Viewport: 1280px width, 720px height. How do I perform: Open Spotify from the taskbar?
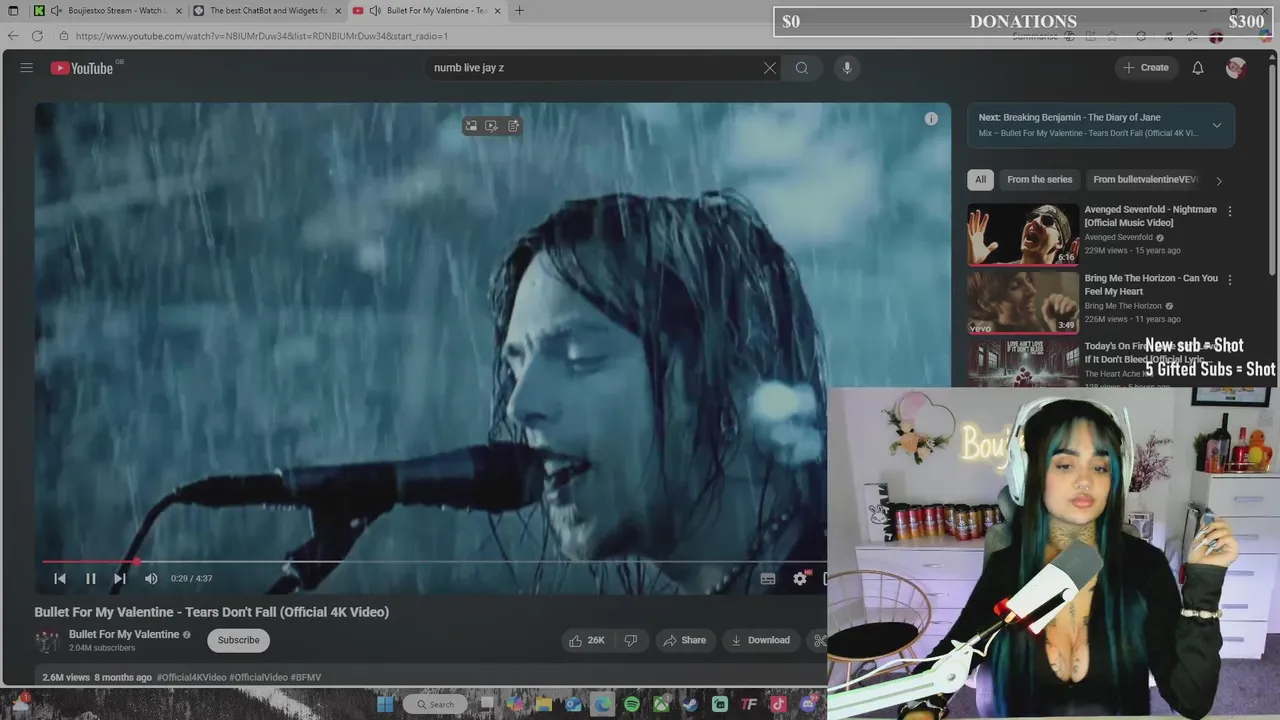pos(632,704)
